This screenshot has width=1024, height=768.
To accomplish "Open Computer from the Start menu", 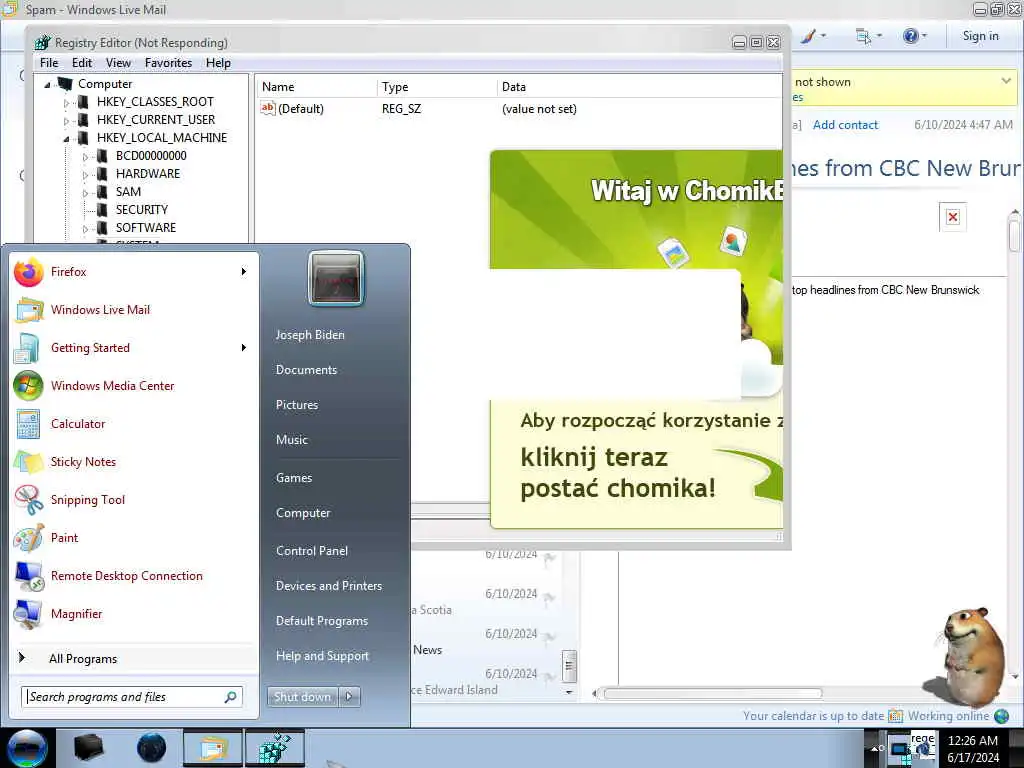I will tap(303, 513).
